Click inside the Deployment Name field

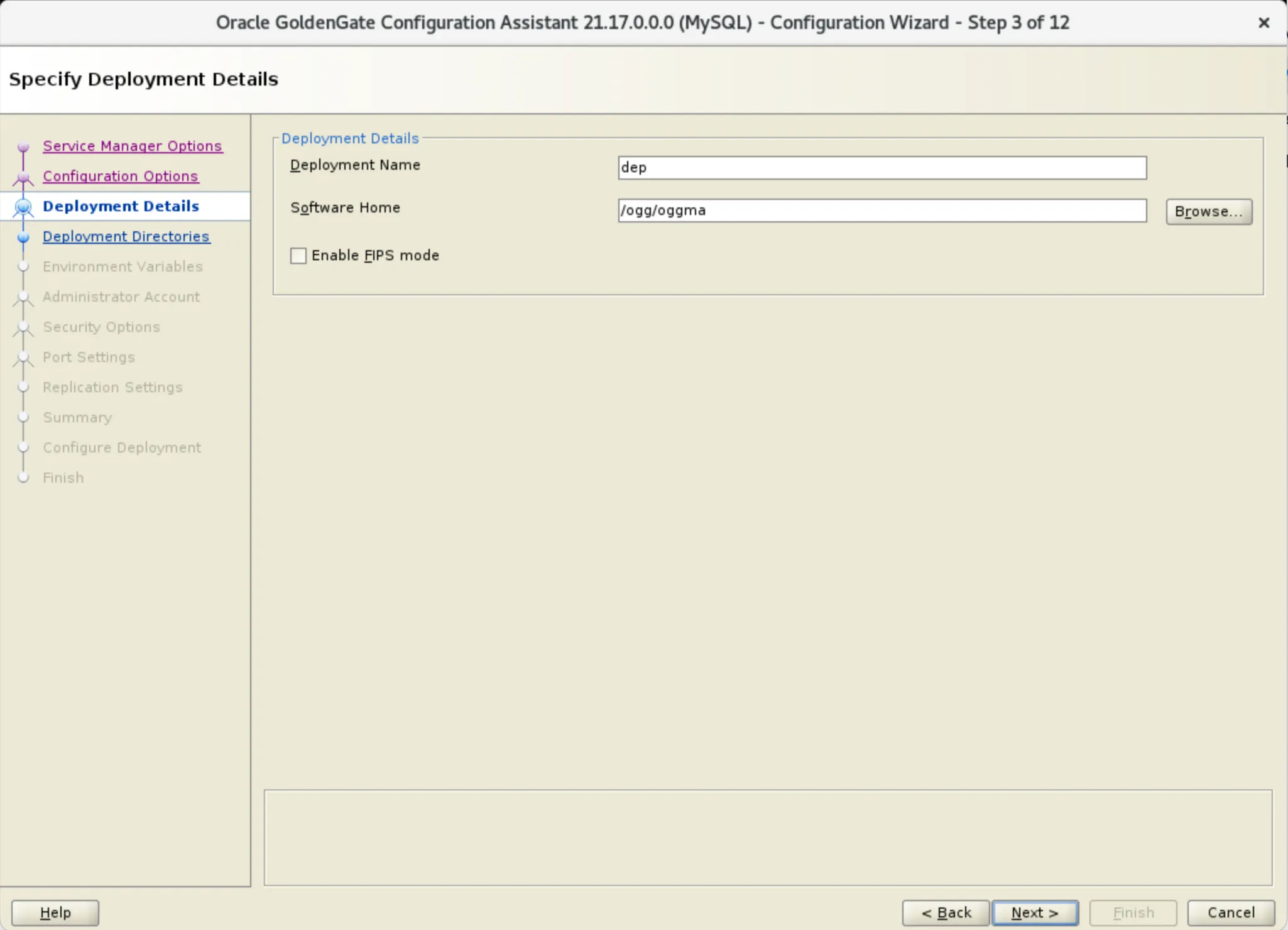881,168
